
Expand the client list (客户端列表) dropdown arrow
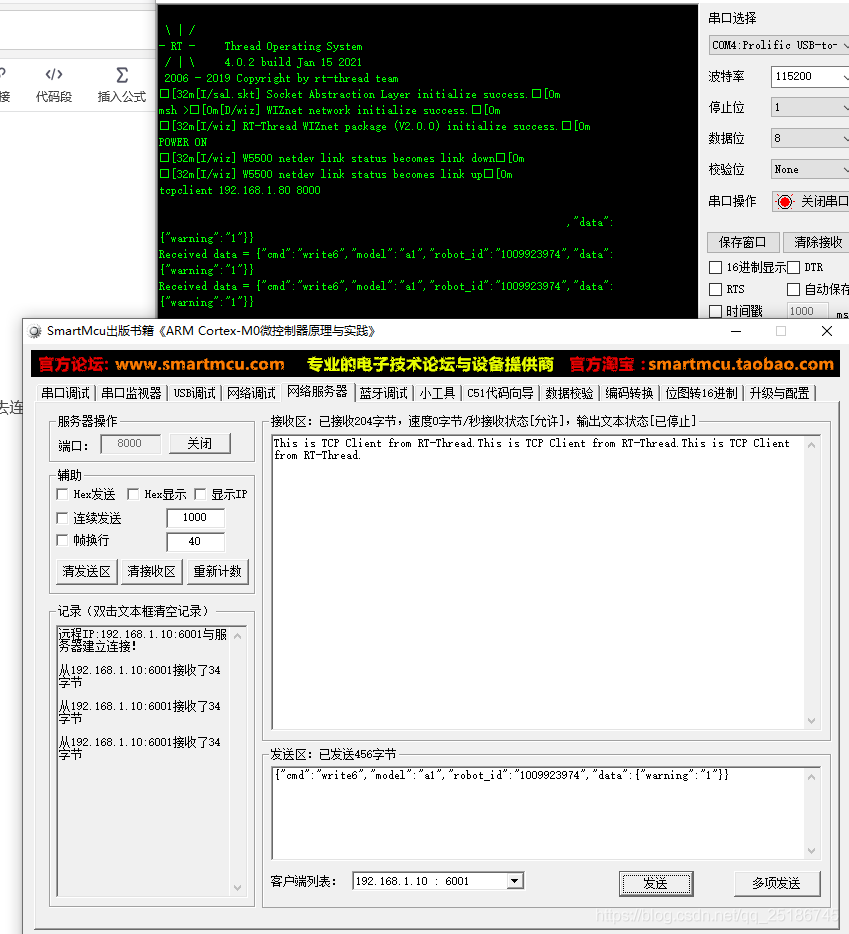pos(515,881)
